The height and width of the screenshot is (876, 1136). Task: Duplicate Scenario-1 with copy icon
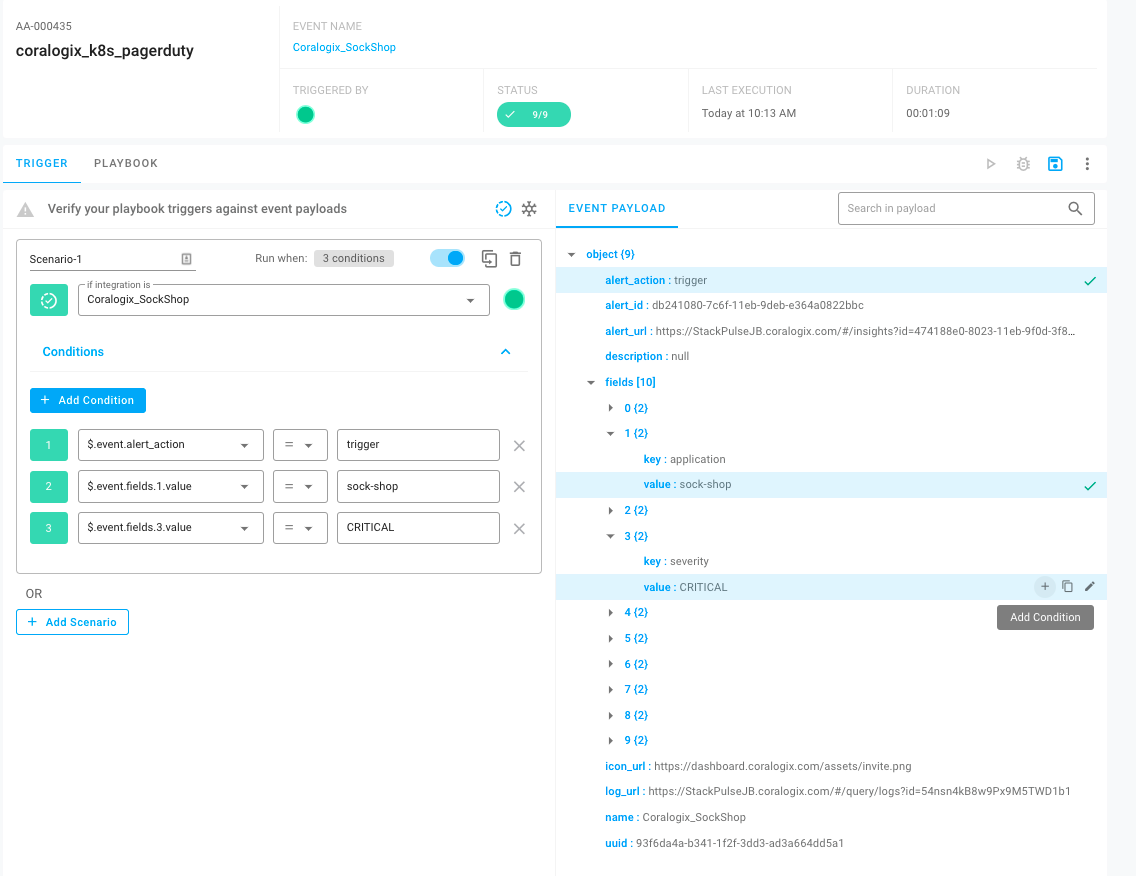tap(489, 259)
